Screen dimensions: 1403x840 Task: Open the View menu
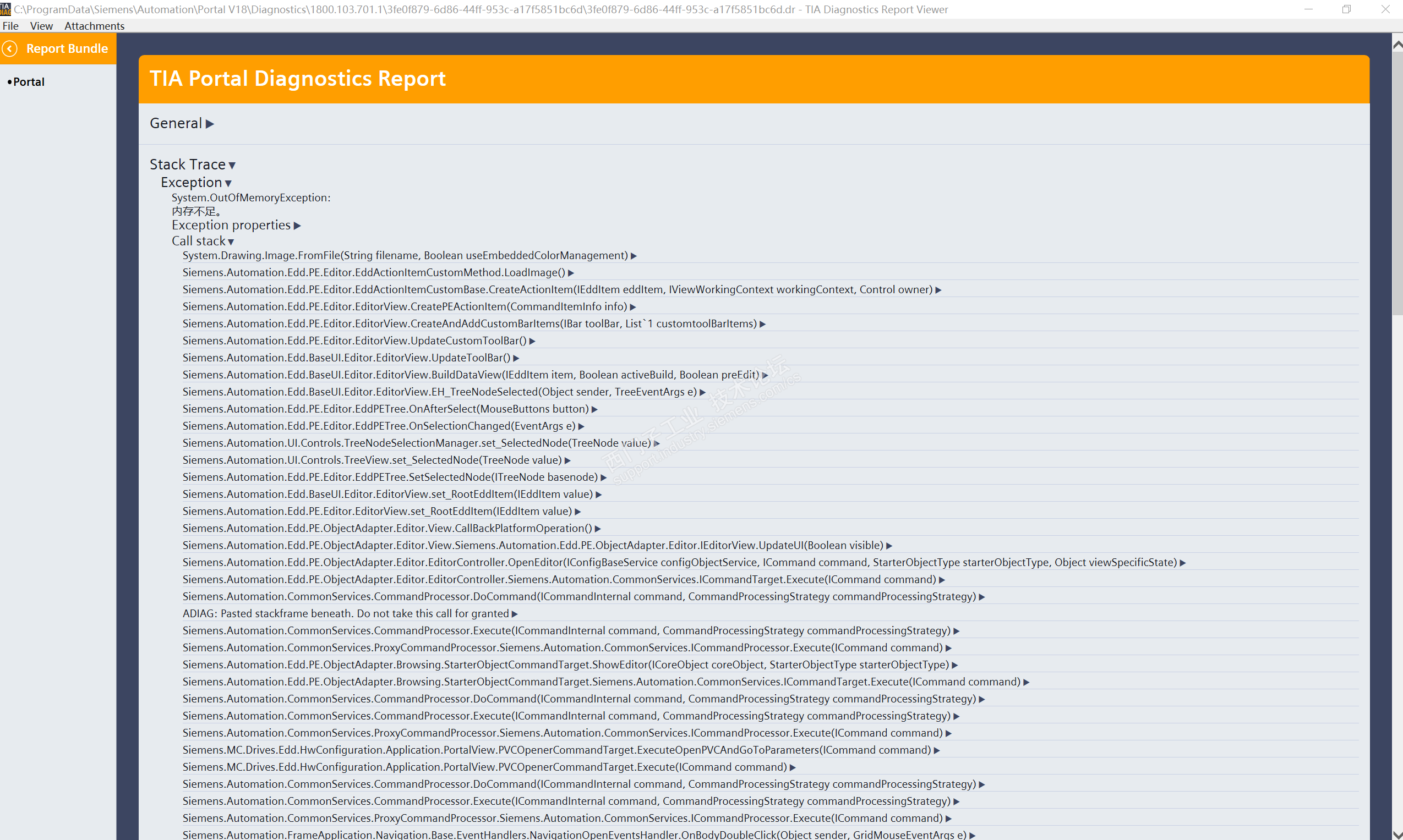click(41, 26)
